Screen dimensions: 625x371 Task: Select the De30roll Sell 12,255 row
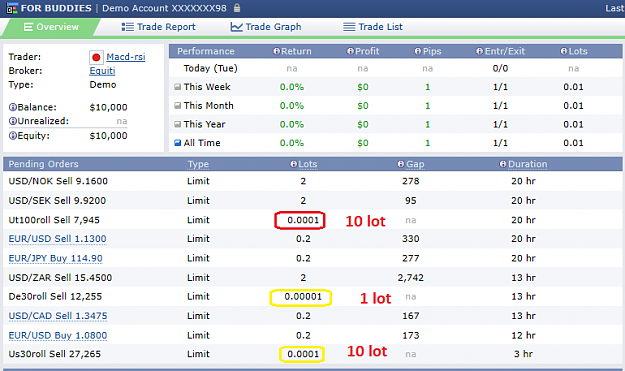coord(312,296)
